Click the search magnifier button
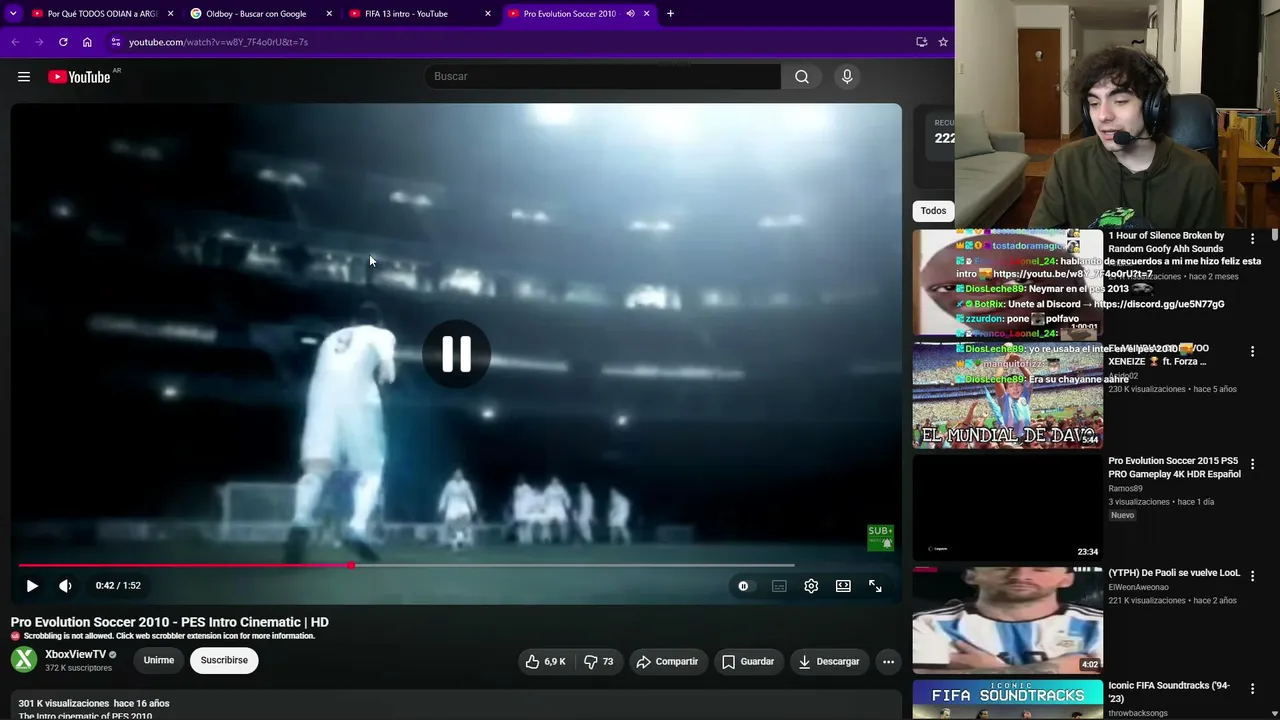The height and width of the screenshot is (720, 1280). pyautogui.click(x=802, y=77)
